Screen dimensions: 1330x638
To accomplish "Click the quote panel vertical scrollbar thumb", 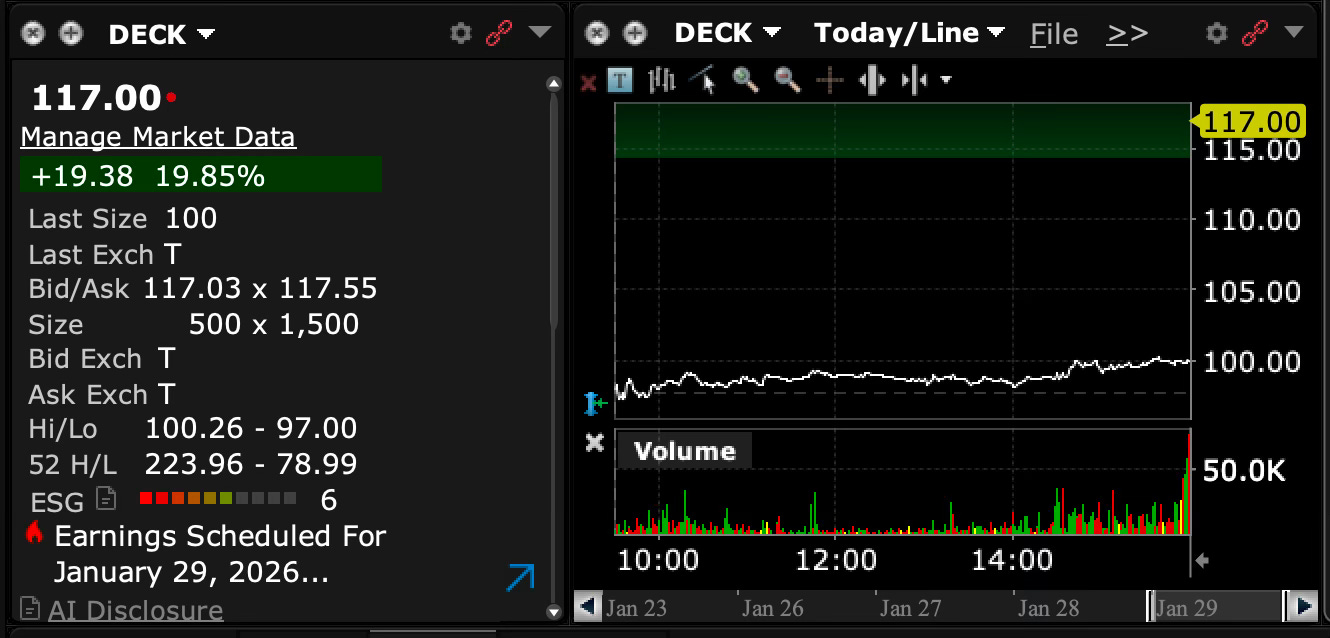I will coord(554,210).
